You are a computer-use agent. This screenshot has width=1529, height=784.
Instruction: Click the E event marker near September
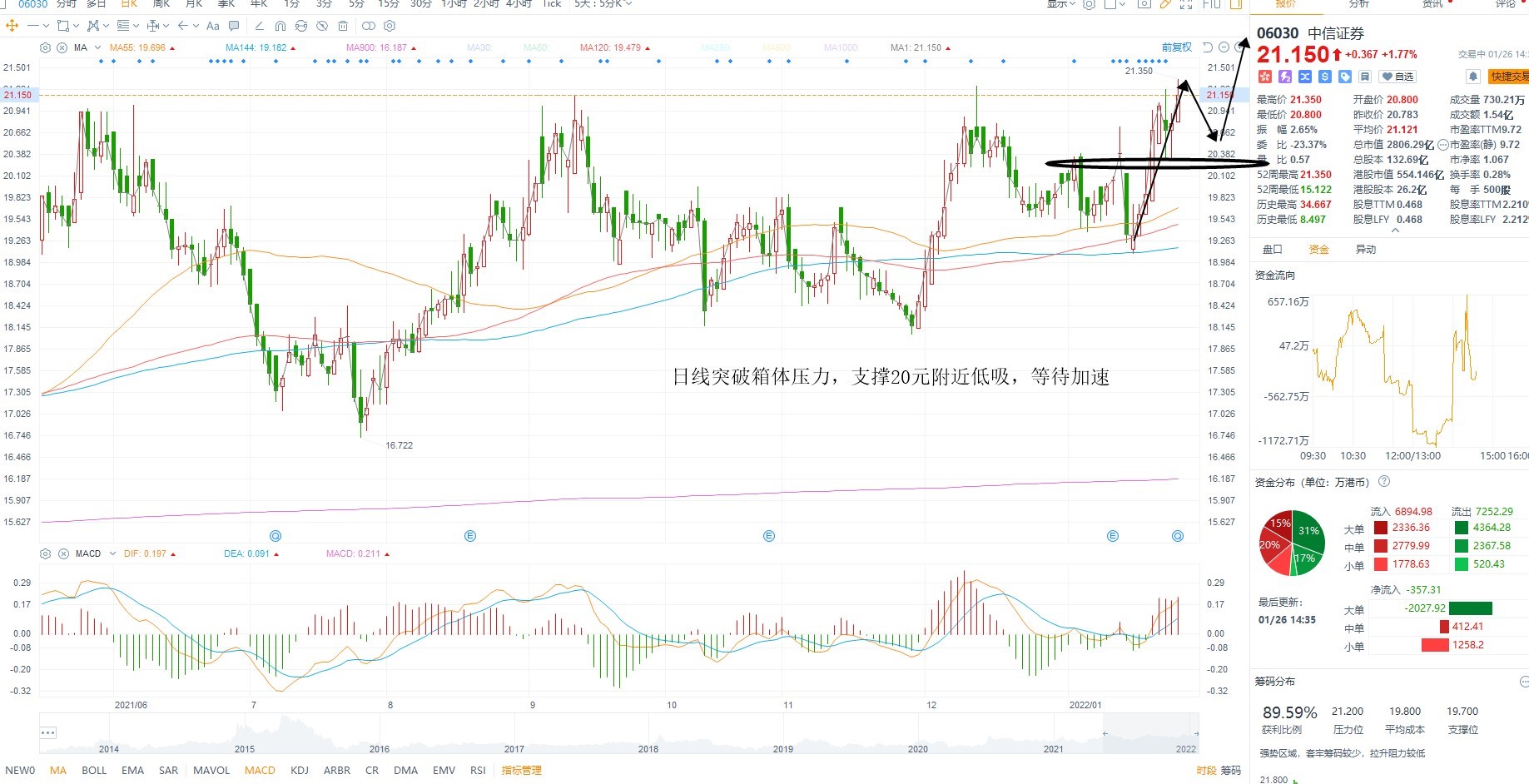pos(470,536)
